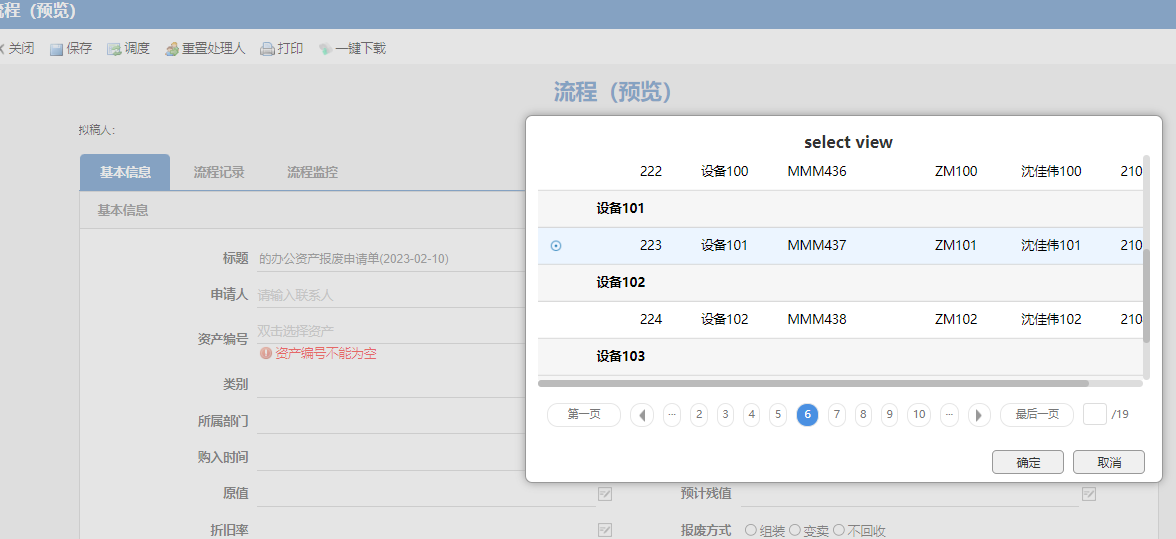Click cell ZM100
The width and height of the screenshot is (1176, 539).
(x=956, y=172)
